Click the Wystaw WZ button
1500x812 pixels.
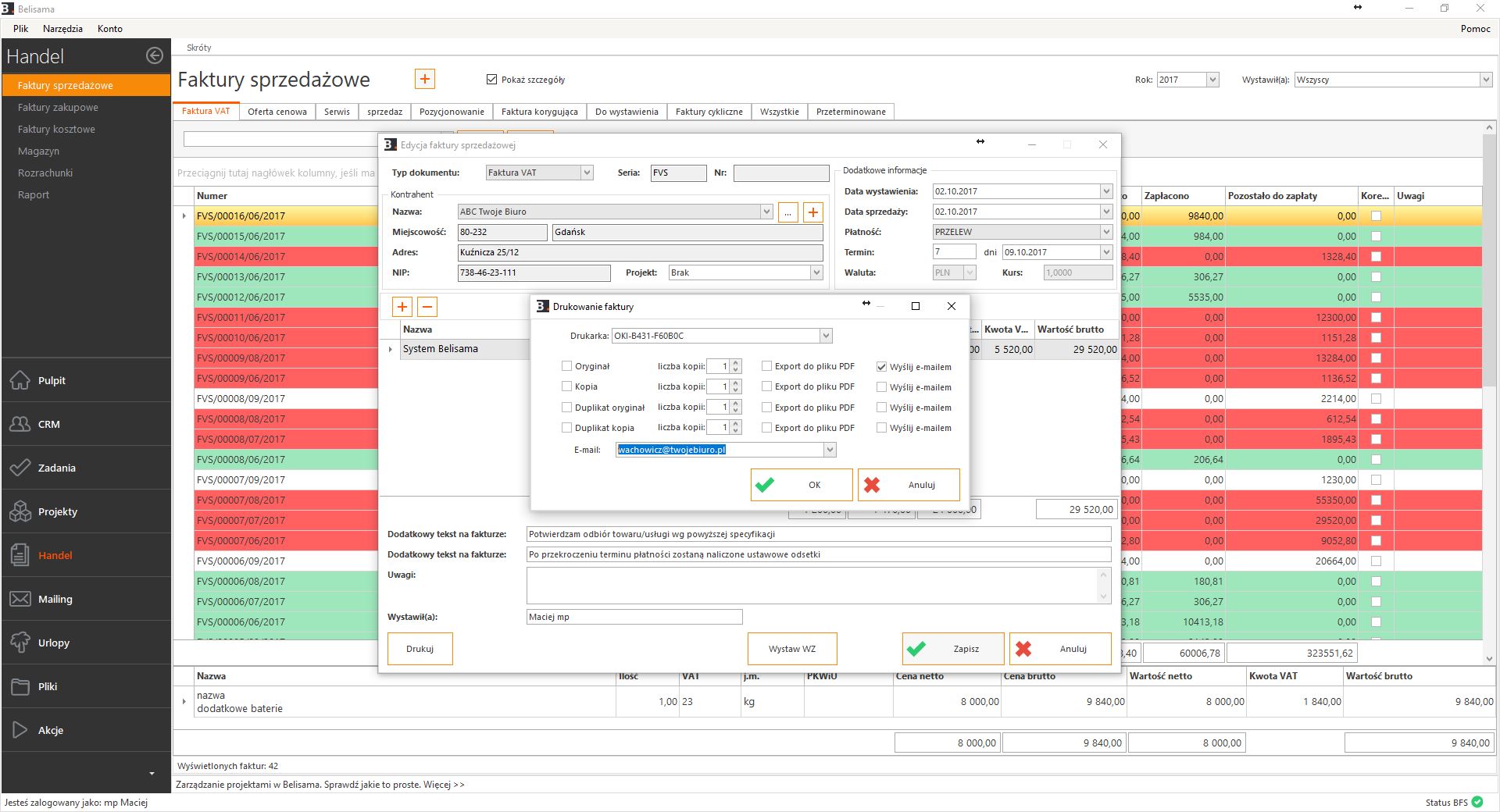tap(791, 649)
